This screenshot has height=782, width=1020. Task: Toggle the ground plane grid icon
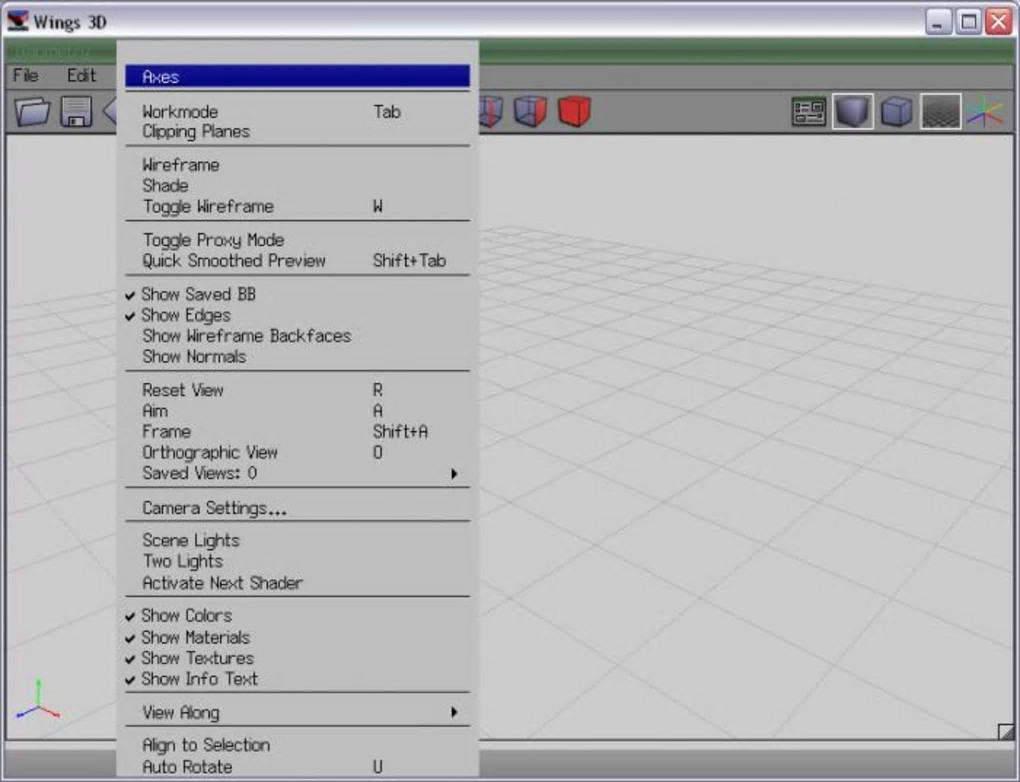941,111
